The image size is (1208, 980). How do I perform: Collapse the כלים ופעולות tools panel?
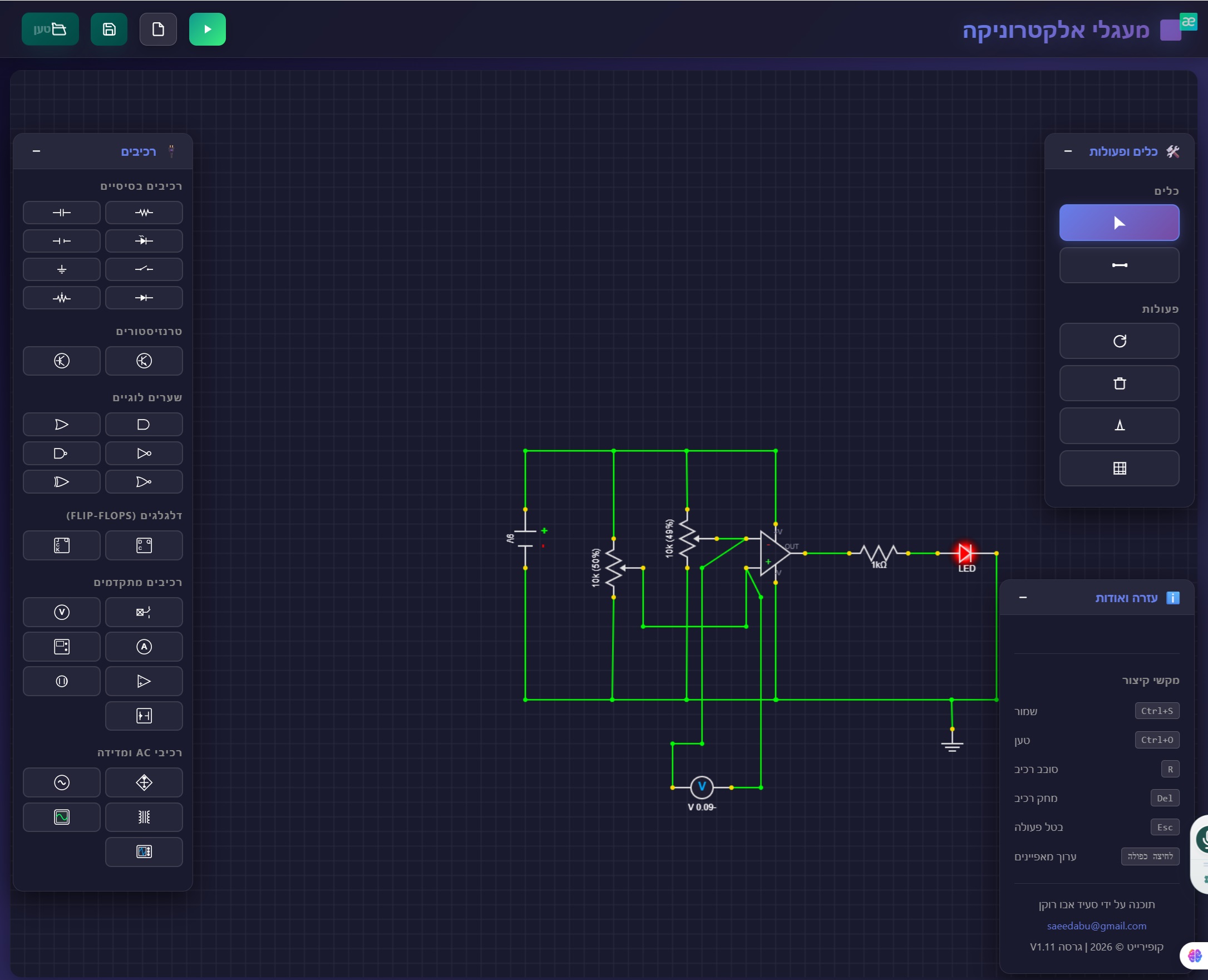(1067, 151)
